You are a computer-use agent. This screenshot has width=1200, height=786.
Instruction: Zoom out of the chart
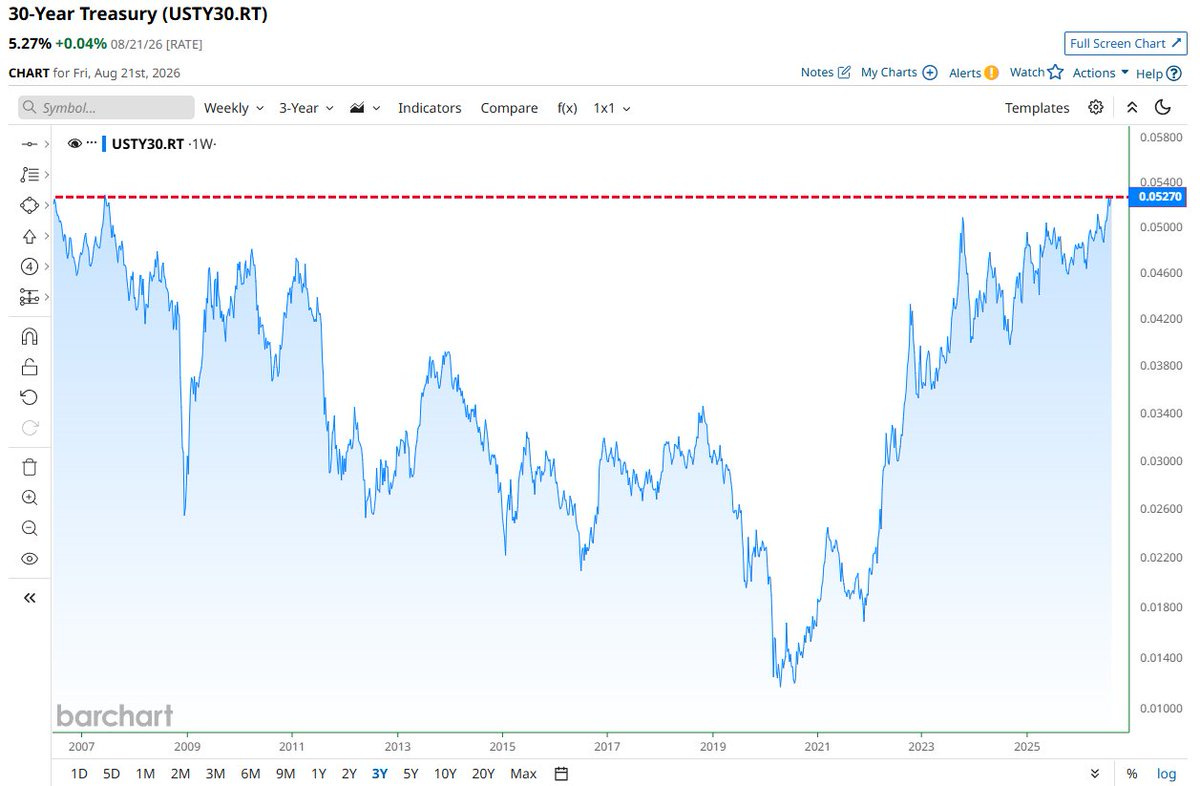click(x=29, y=528)
